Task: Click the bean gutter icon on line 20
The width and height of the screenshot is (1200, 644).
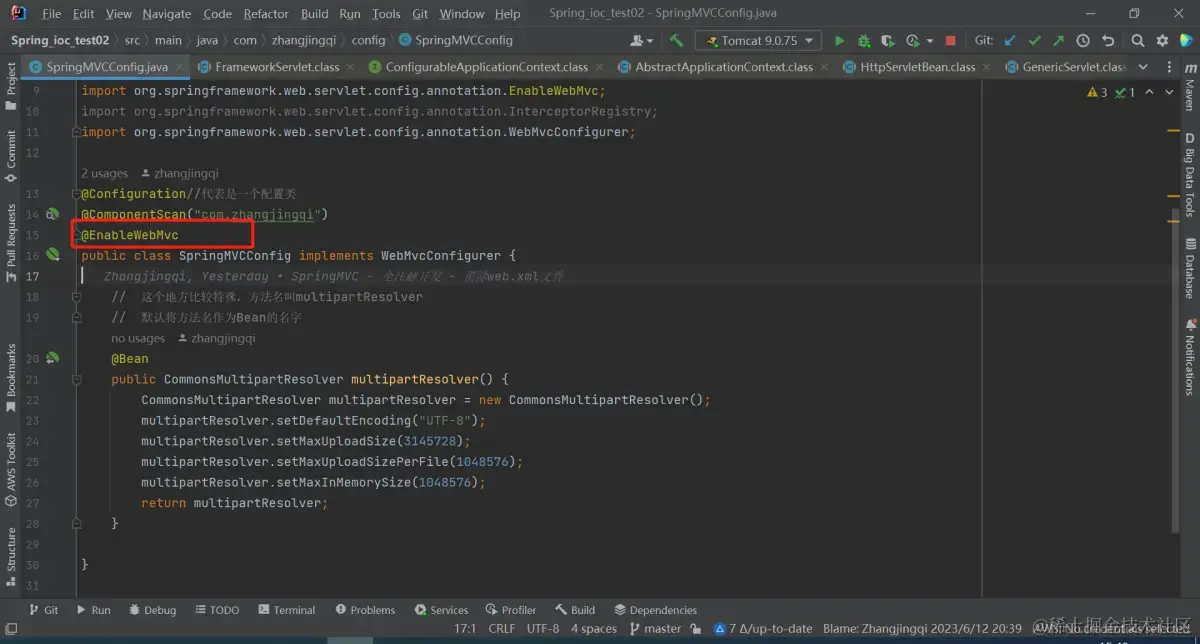Action: (52, 358)
